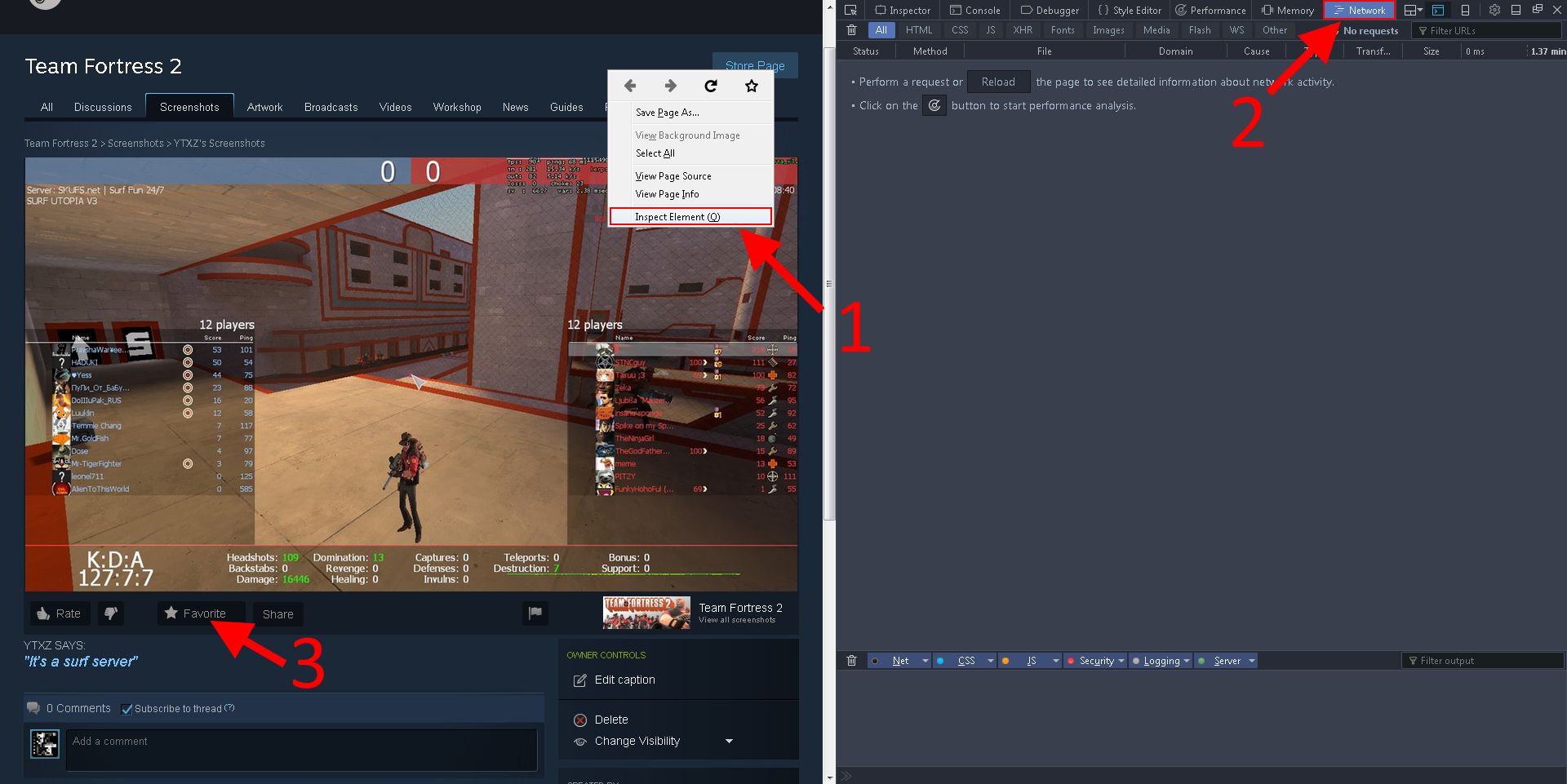The image size is (1567, 784).
Task: Uncheck Subscribe to thread checkbox
Action: 127,709
